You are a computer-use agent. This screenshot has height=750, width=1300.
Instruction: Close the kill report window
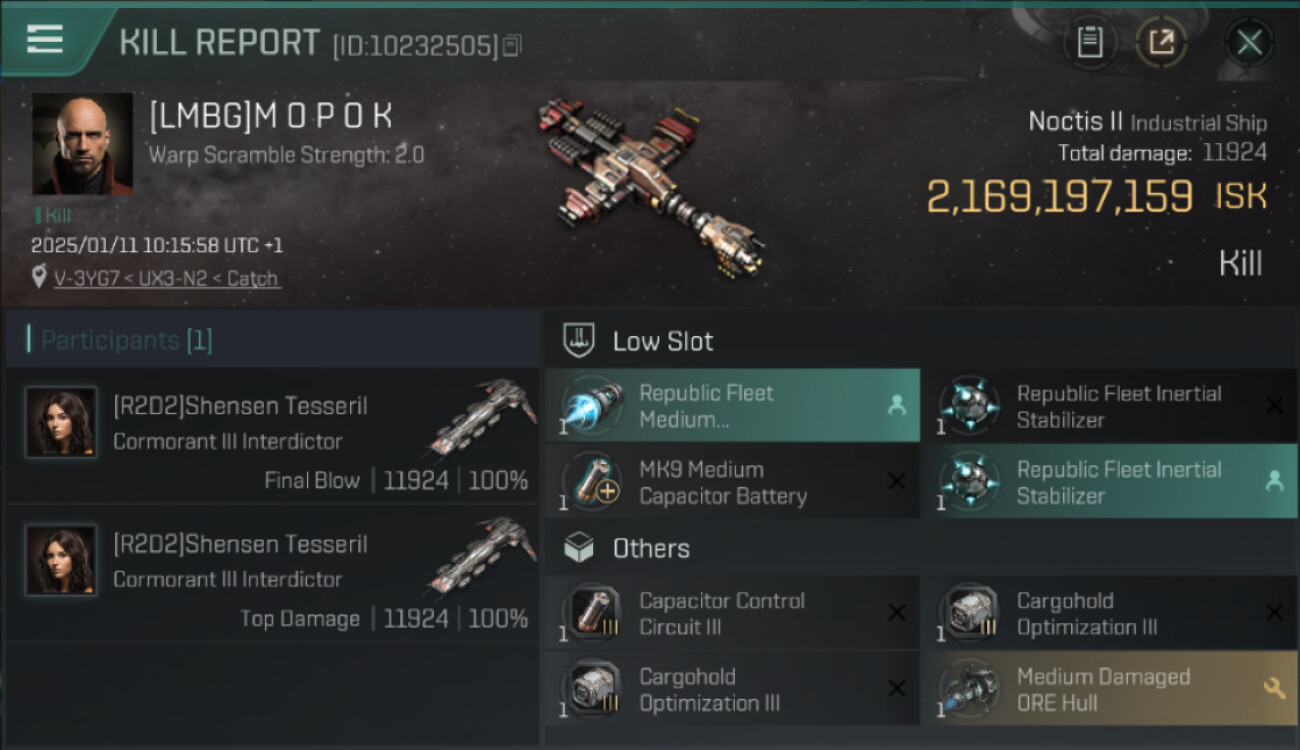[x=1249, y=42]
